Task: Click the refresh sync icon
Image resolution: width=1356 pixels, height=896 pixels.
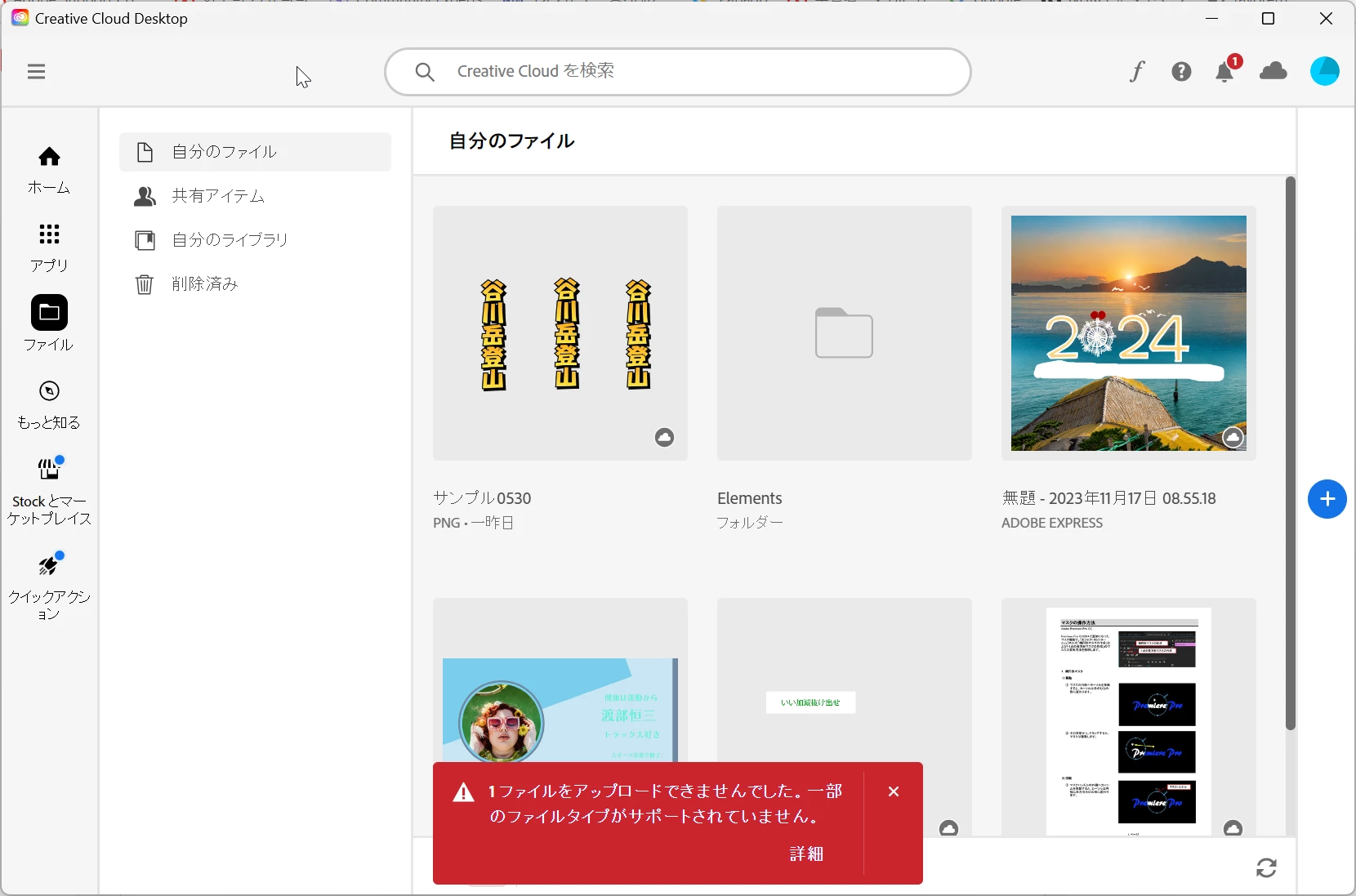Action: pyautogui.click(x=1266, y=867)
